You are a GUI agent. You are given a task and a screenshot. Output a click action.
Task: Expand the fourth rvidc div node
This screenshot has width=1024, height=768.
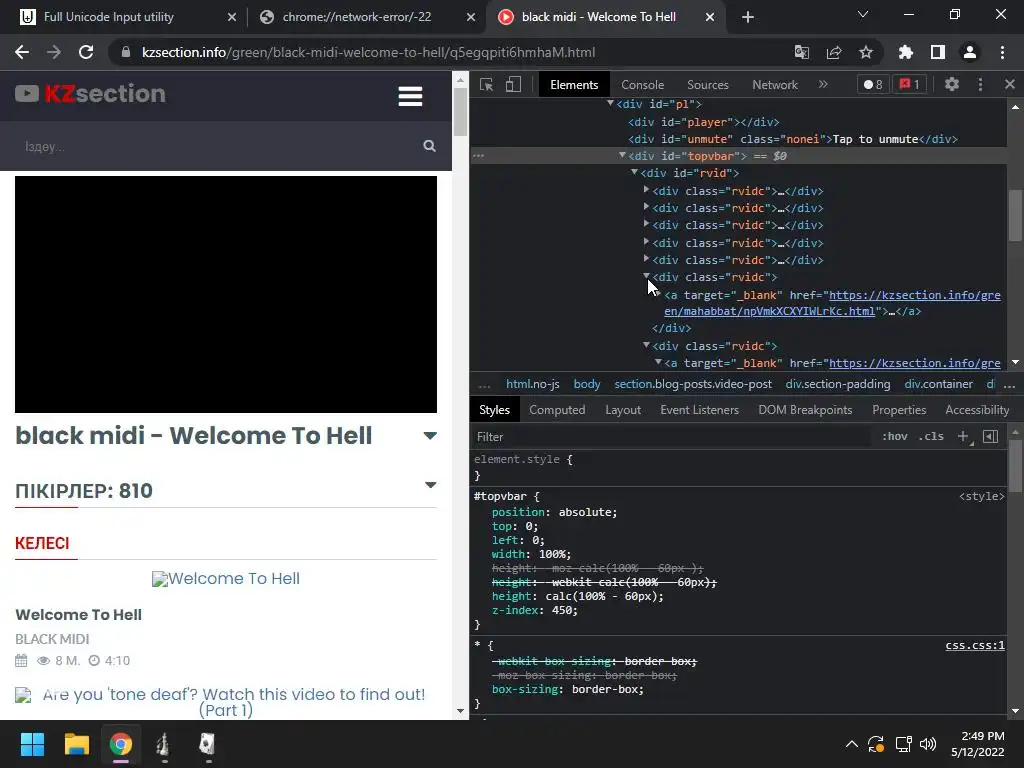(x=647, y=242)
